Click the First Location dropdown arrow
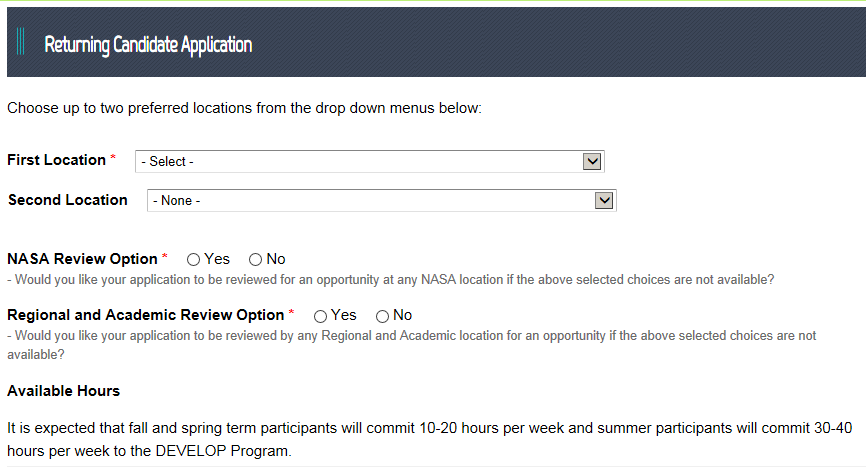 tap(592, 161)
